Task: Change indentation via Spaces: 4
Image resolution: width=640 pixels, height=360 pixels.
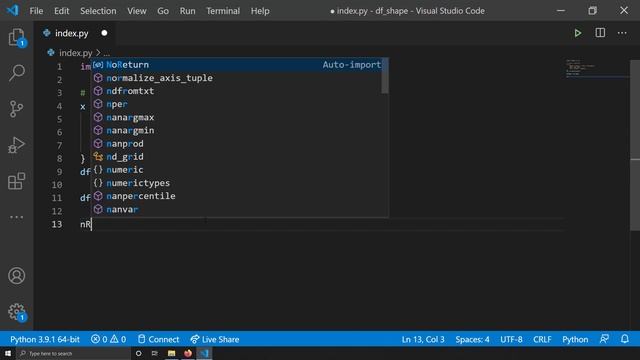Action: pos(472,339)
